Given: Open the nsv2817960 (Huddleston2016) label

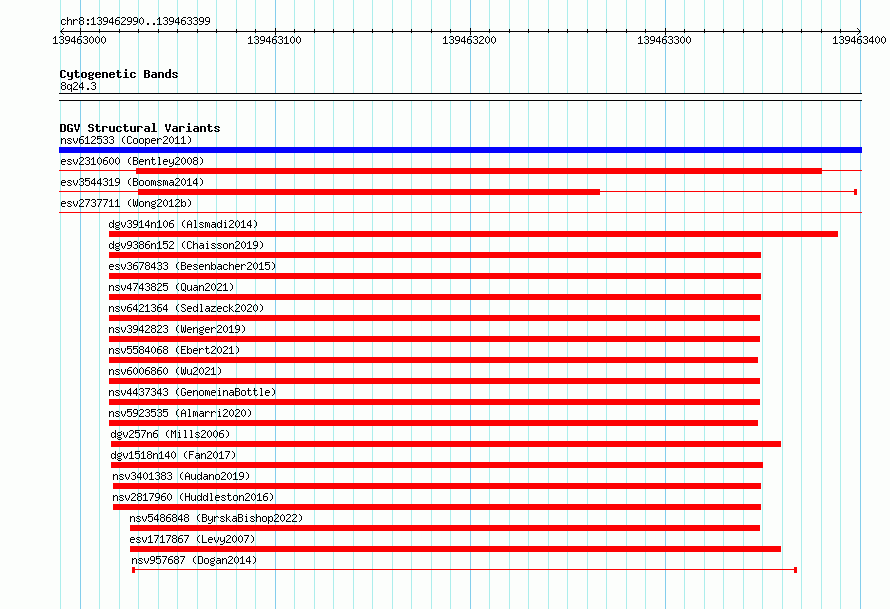Looking at the screenshot, I should click(x=193, y=497).
